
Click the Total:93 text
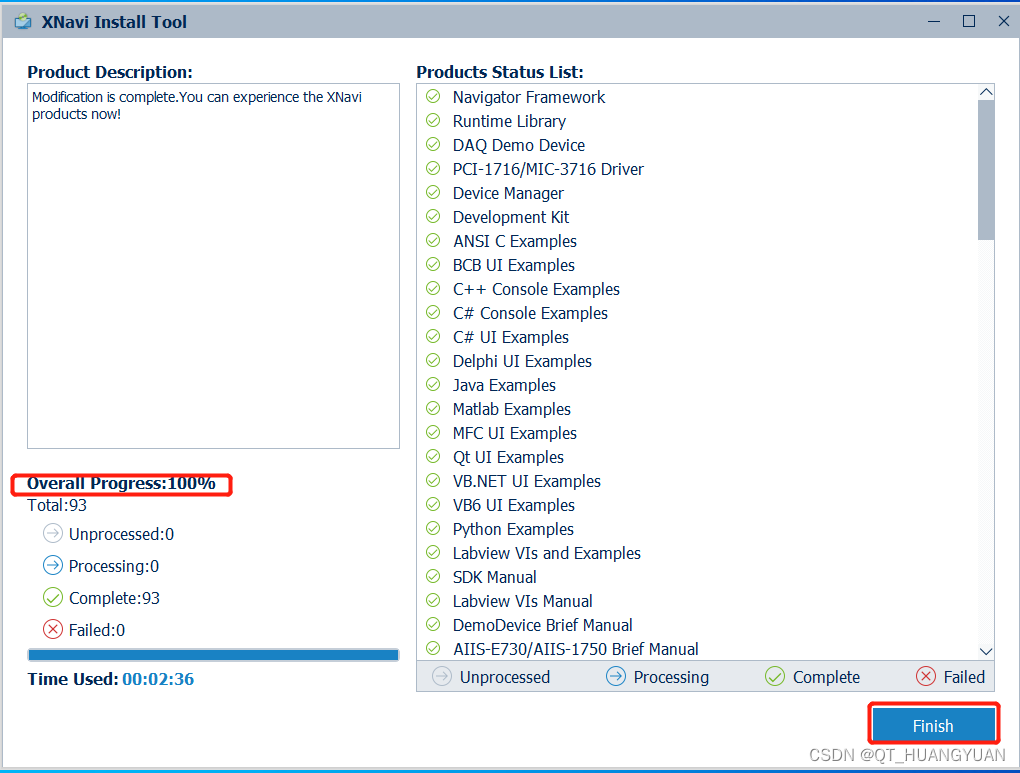pyautogui.click(x=57, y=505)
